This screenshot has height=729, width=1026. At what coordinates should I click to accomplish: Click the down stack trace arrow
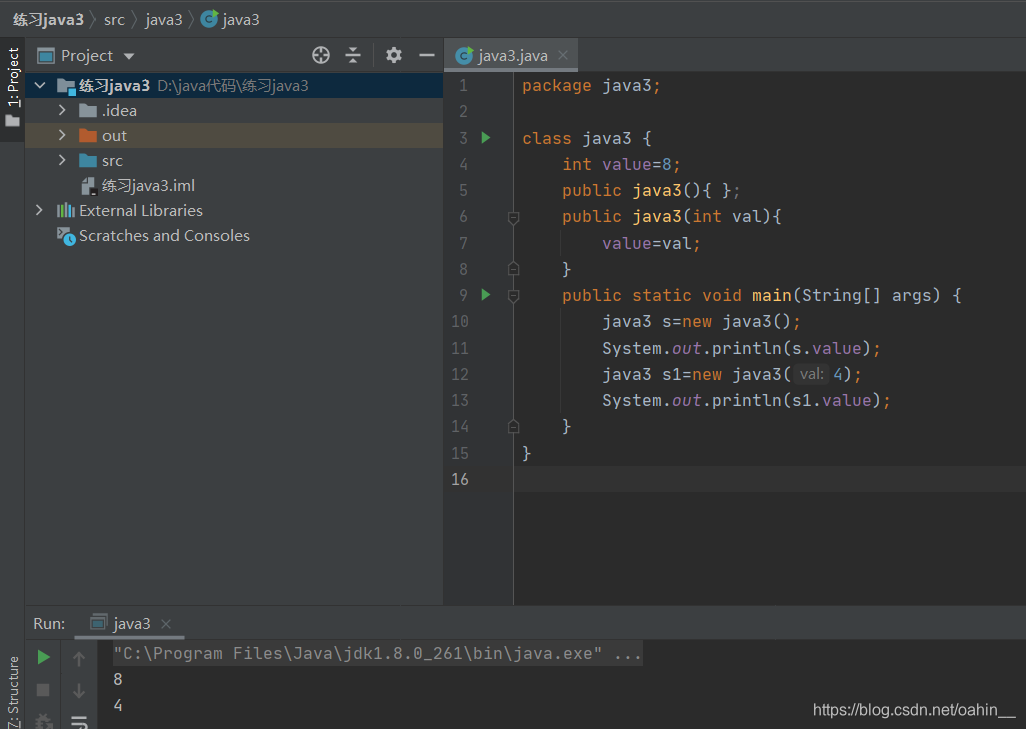click(x=79, y=690)
